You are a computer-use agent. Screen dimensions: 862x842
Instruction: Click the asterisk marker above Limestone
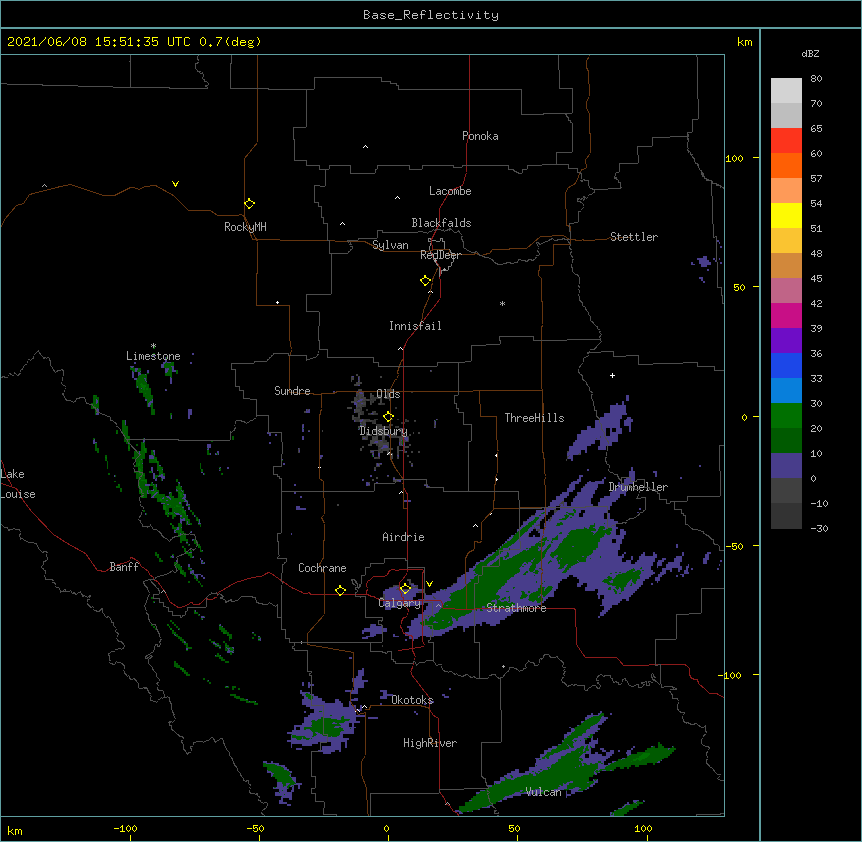coord(153,345)
